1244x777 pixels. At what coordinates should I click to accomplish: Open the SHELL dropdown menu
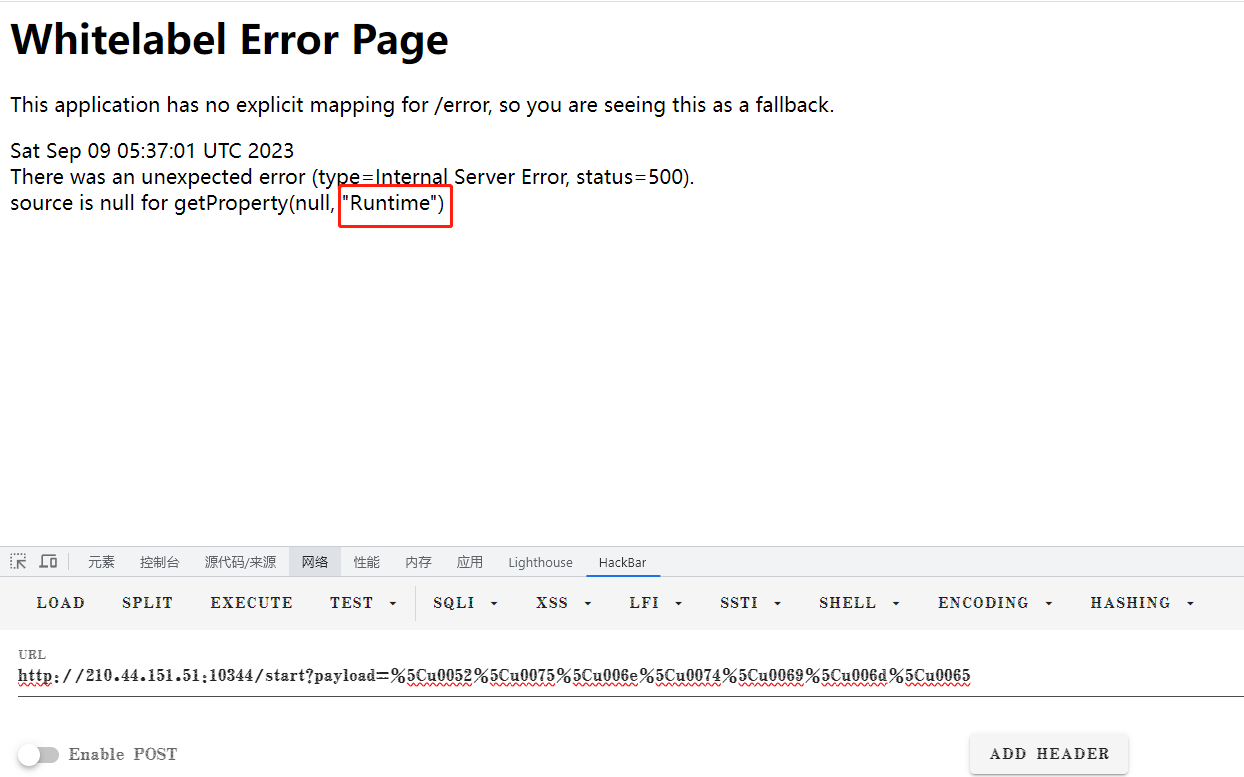[859, 603]
